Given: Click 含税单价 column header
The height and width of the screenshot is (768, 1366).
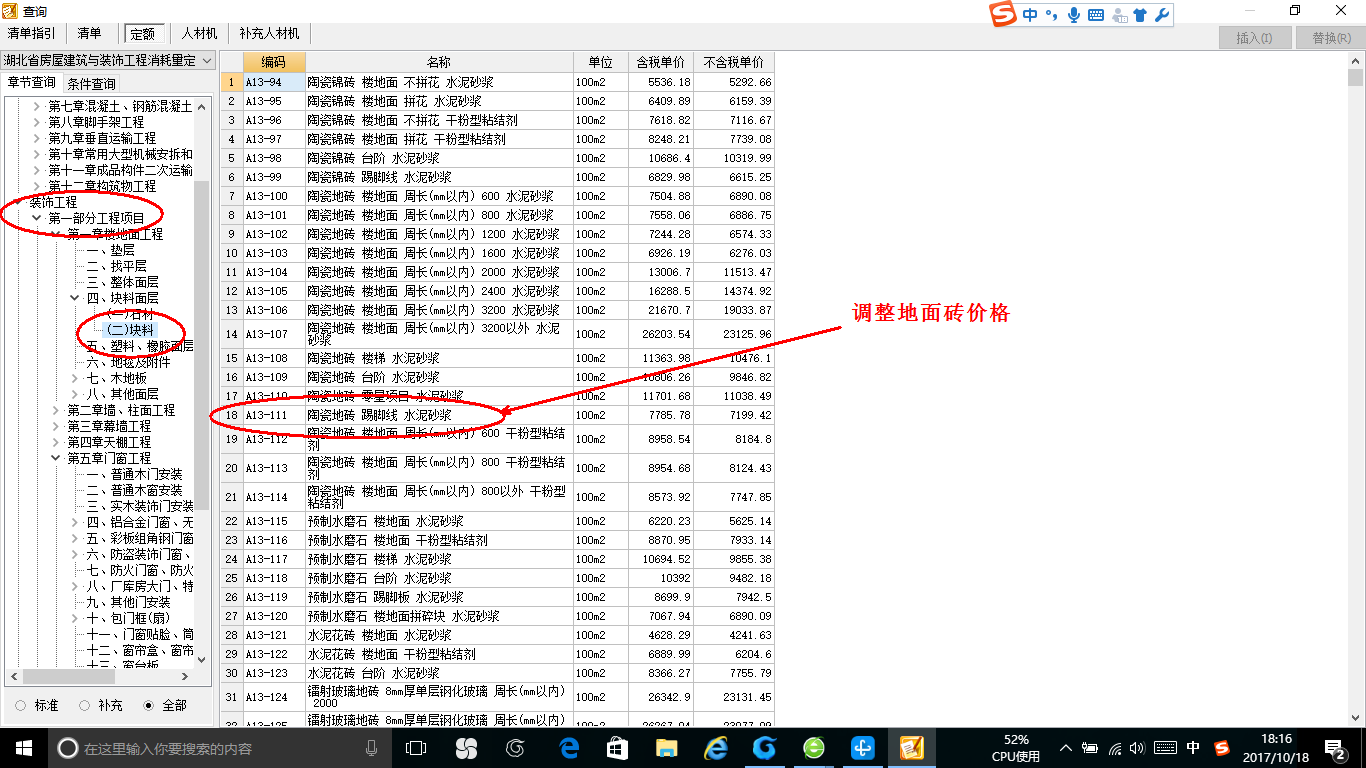Looking at the screenshot, I should 660,62.
